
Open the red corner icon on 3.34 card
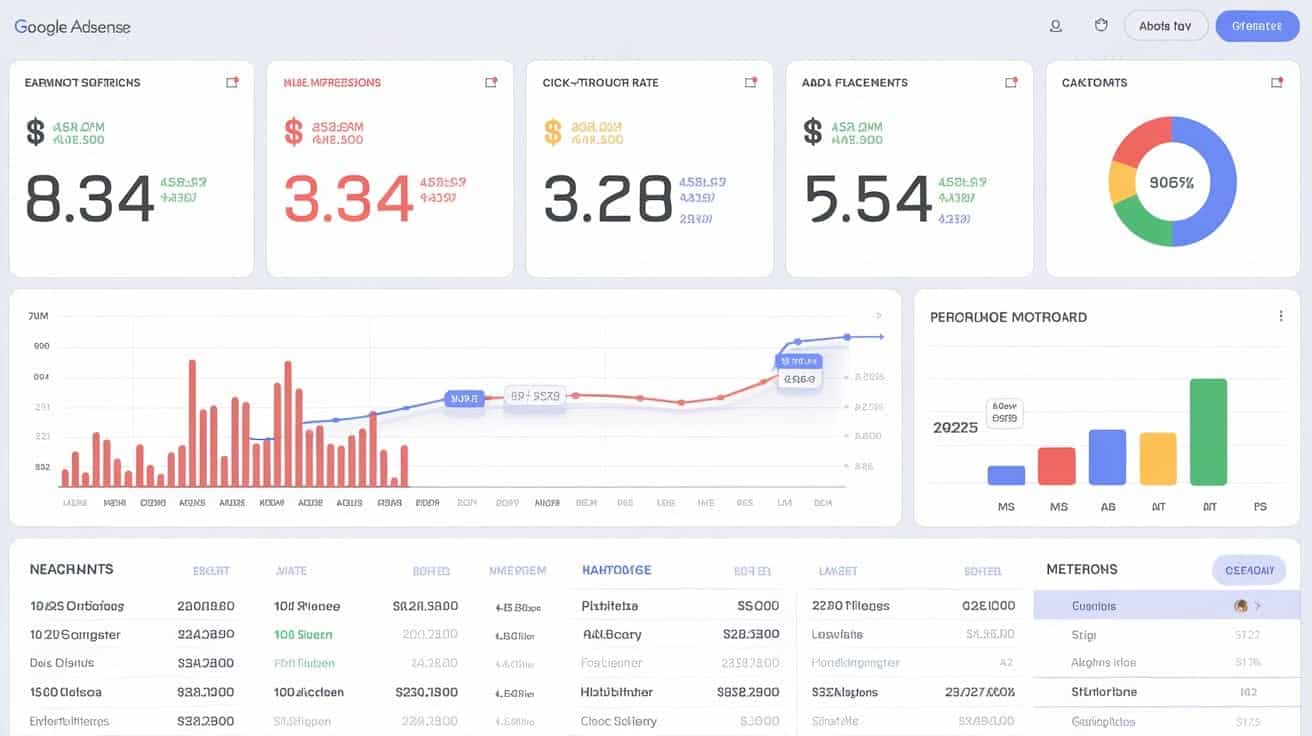(491, 82)
